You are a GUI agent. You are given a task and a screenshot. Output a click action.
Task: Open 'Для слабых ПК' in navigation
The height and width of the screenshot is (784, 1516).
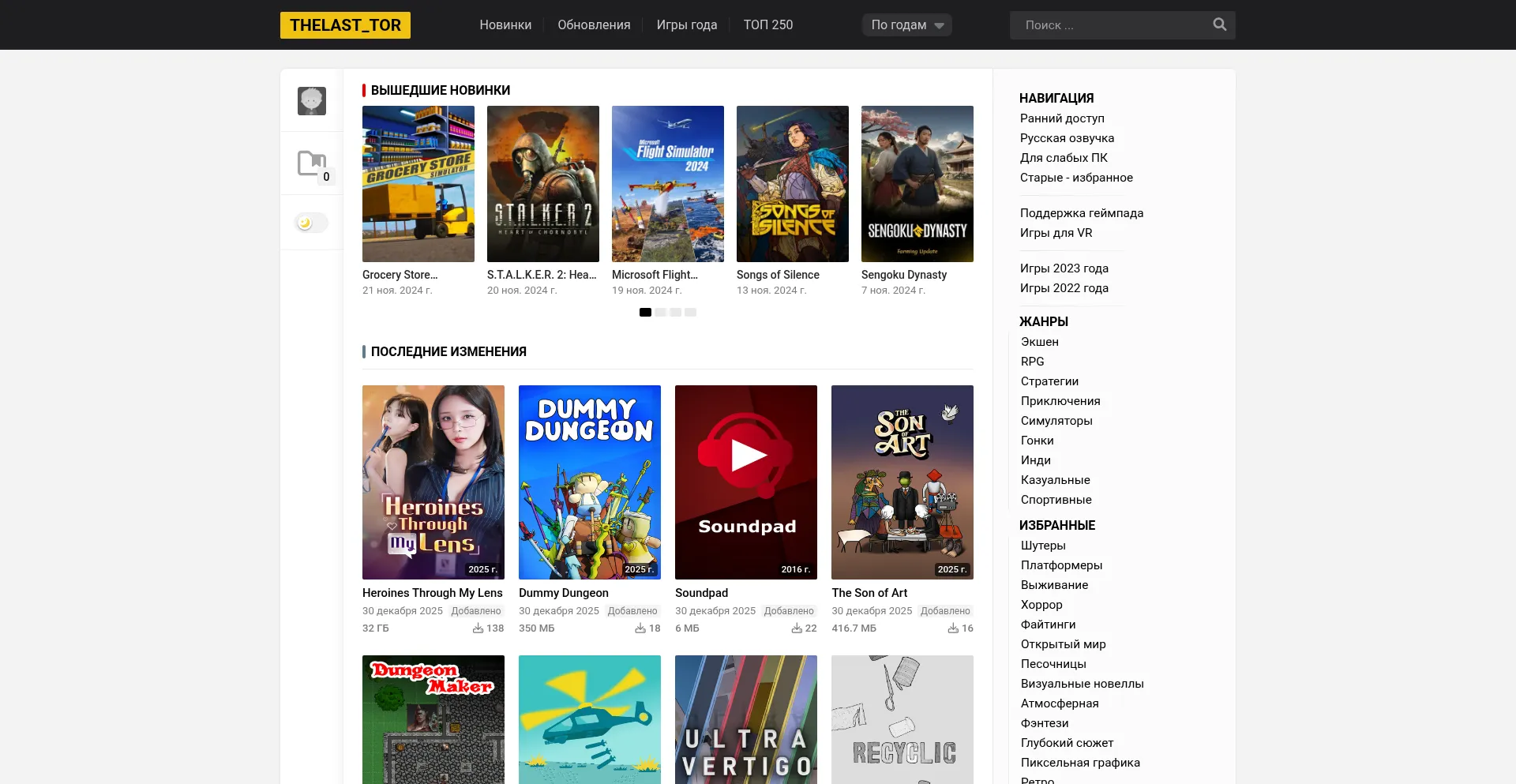[x=1064, y=158]
